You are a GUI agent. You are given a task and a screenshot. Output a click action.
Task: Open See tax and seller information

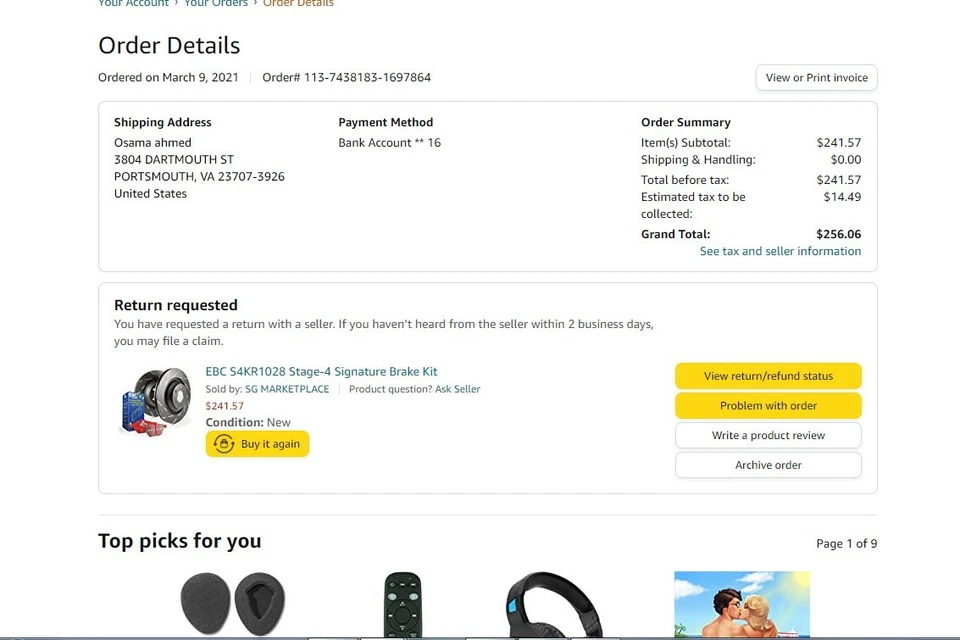(x=780, y=252)
